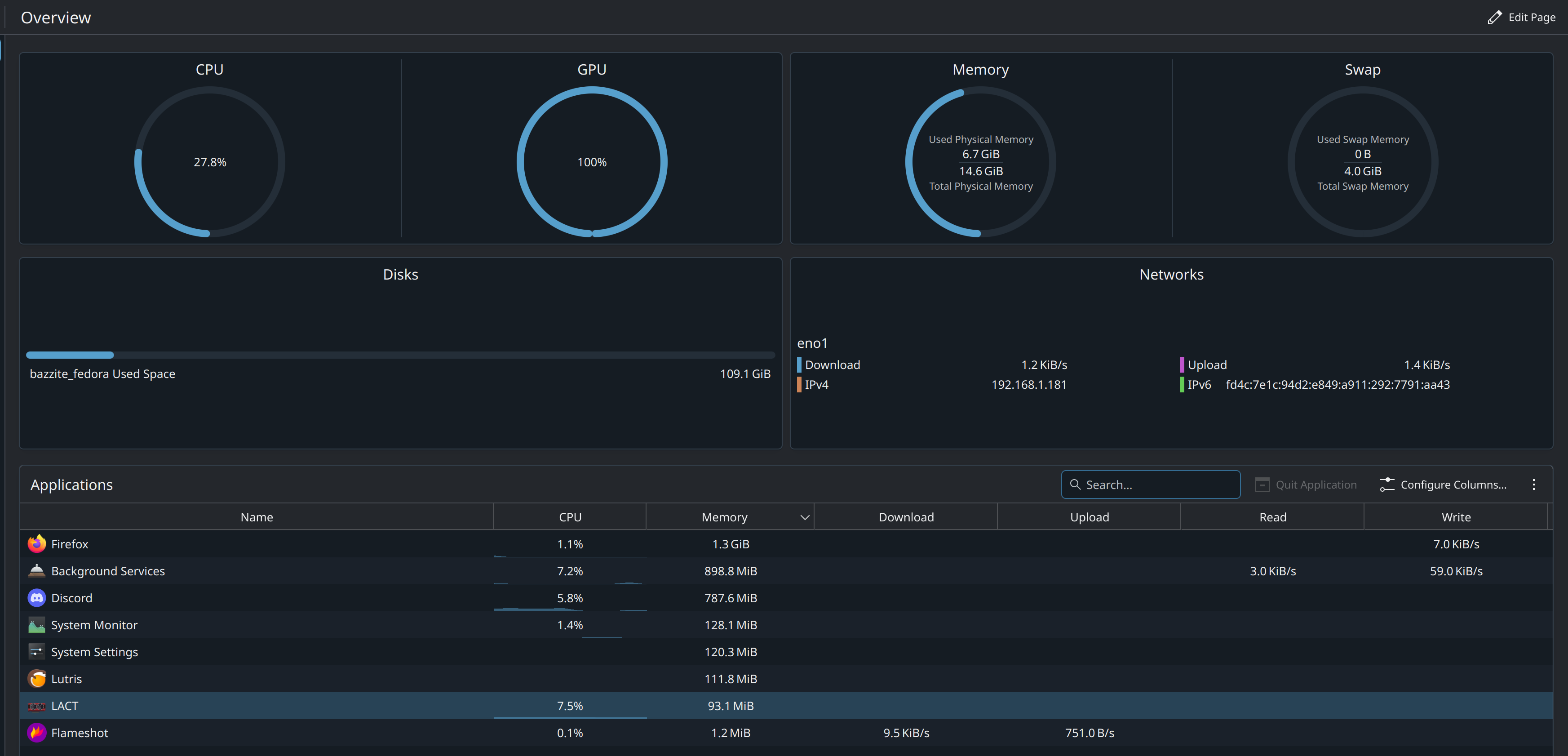Click the Firefox app icon in the list

36,543
